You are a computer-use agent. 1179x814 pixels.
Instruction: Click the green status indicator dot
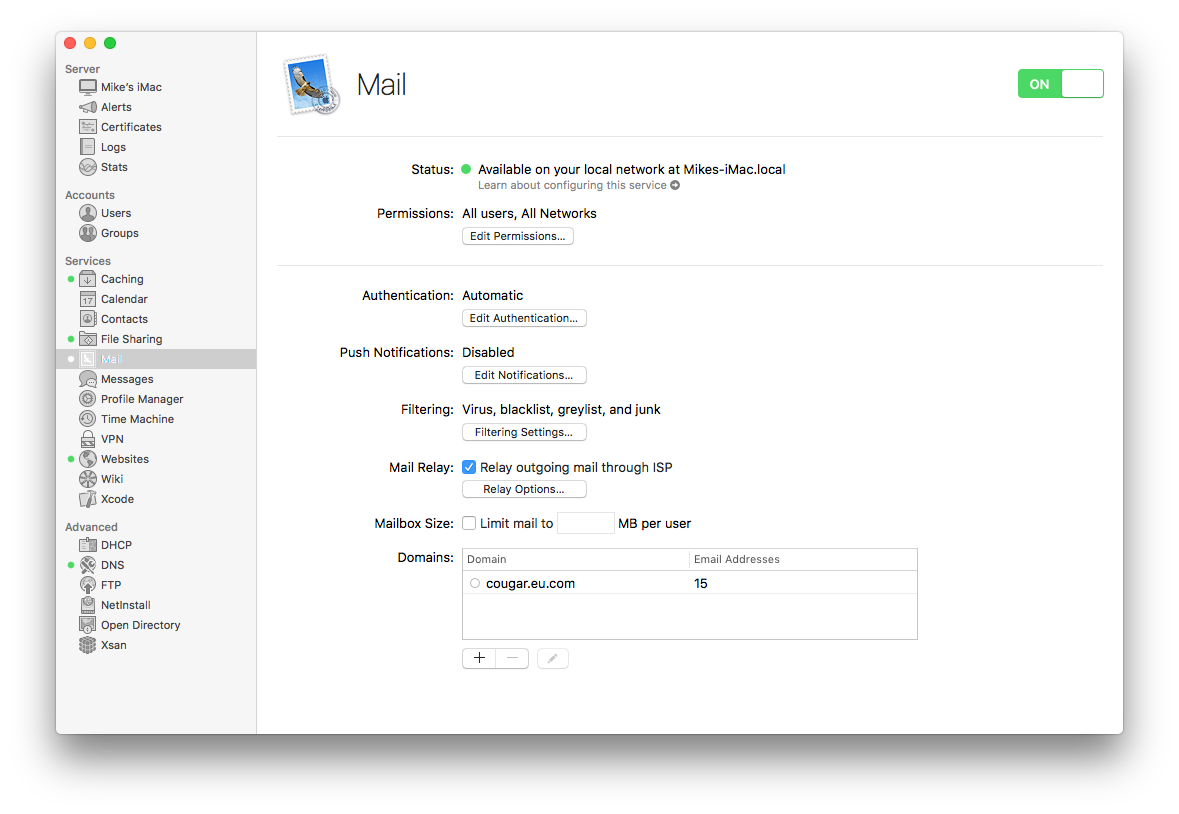click(x=466, y=169)
